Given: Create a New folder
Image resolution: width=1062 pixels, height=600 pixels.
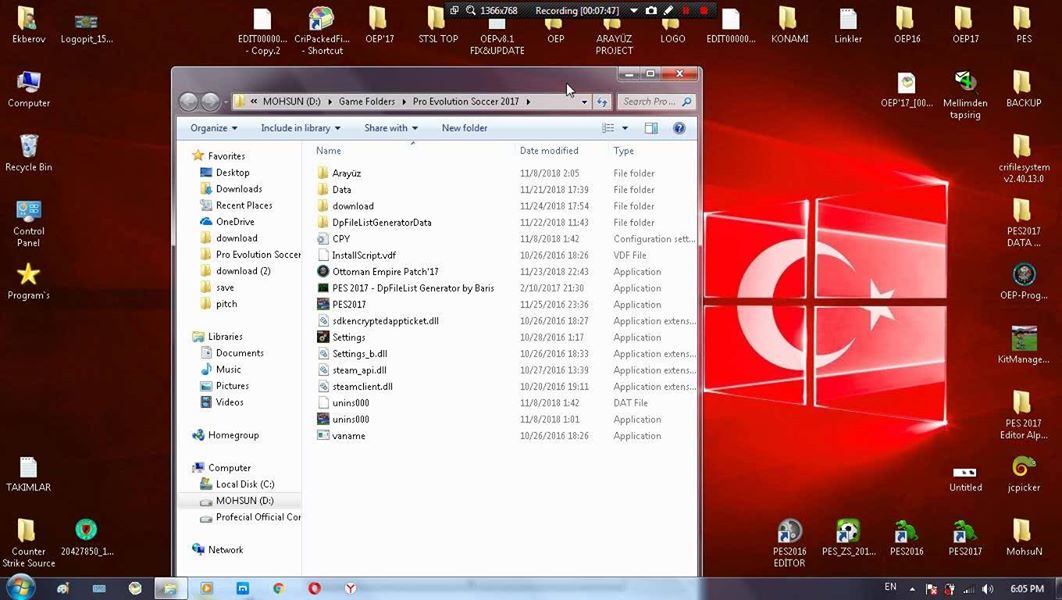Looking at the screenshot, I should 465,128.
